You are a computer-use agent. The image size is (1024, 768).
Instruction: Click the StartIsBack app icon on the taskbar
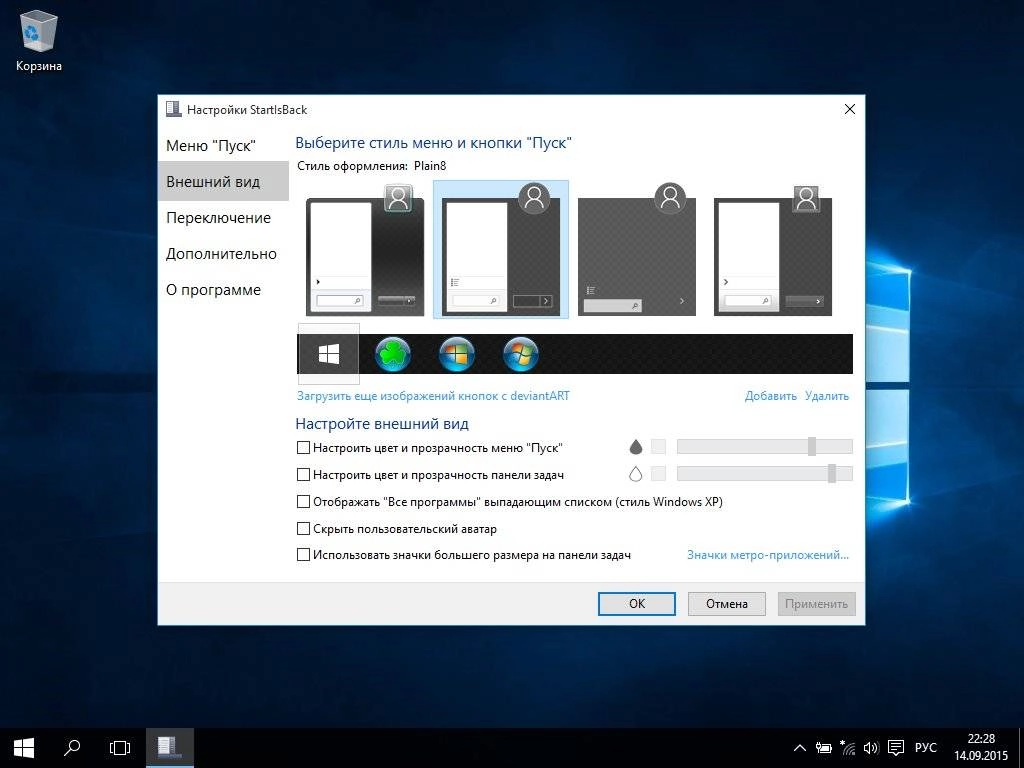click(x=169, y=748)
